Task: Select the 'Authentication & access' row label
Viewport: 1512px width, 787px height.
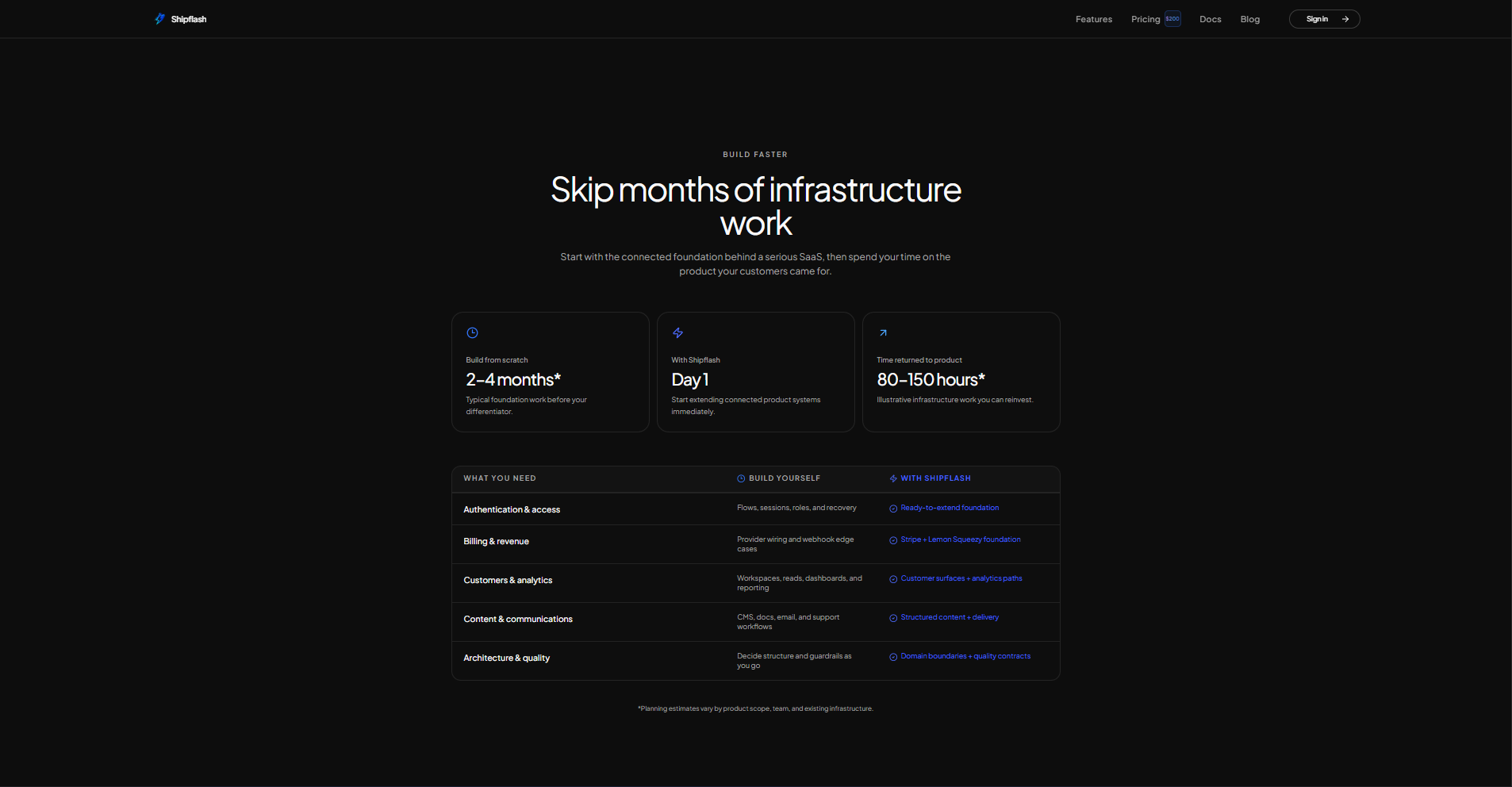Action: coord(512,510)
